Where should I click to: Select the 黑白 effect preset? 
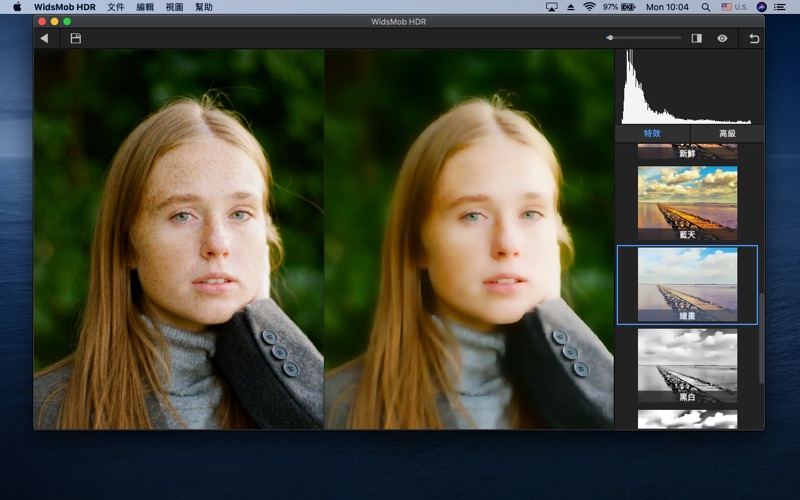(x=687, y=367)
